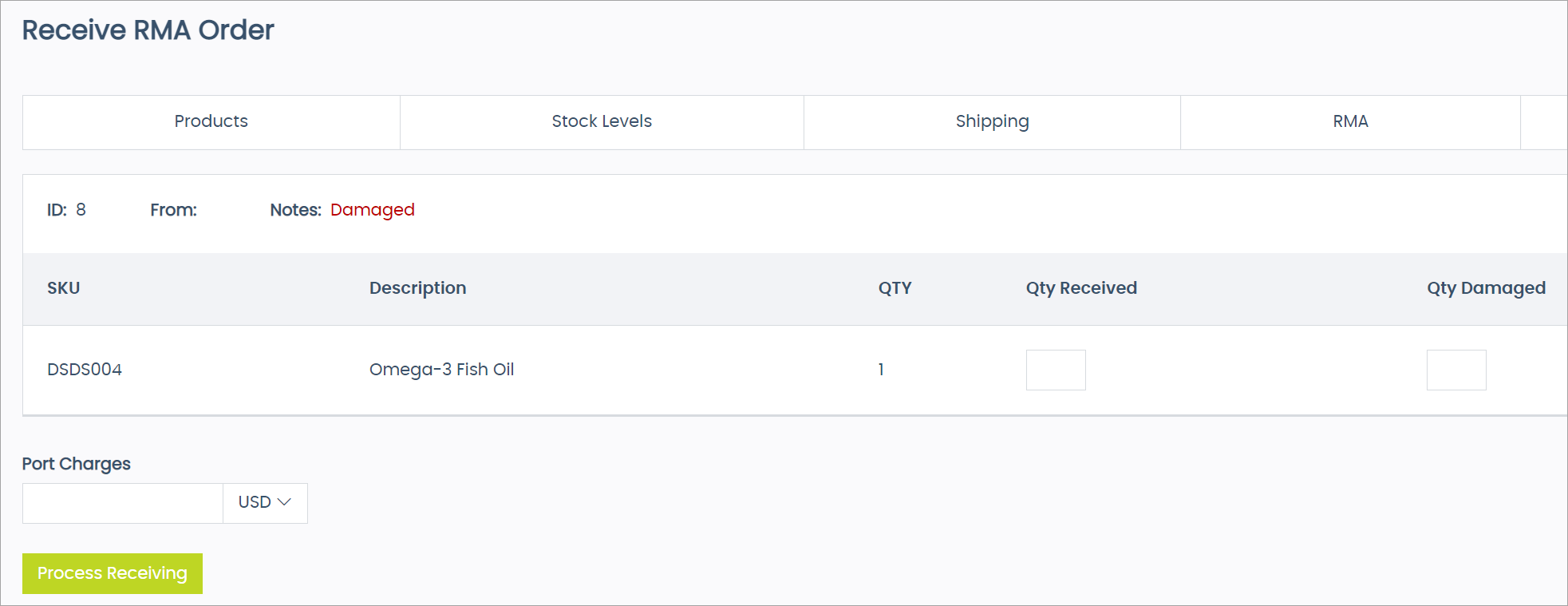Click the Port Charges amount field

[123, 503]
